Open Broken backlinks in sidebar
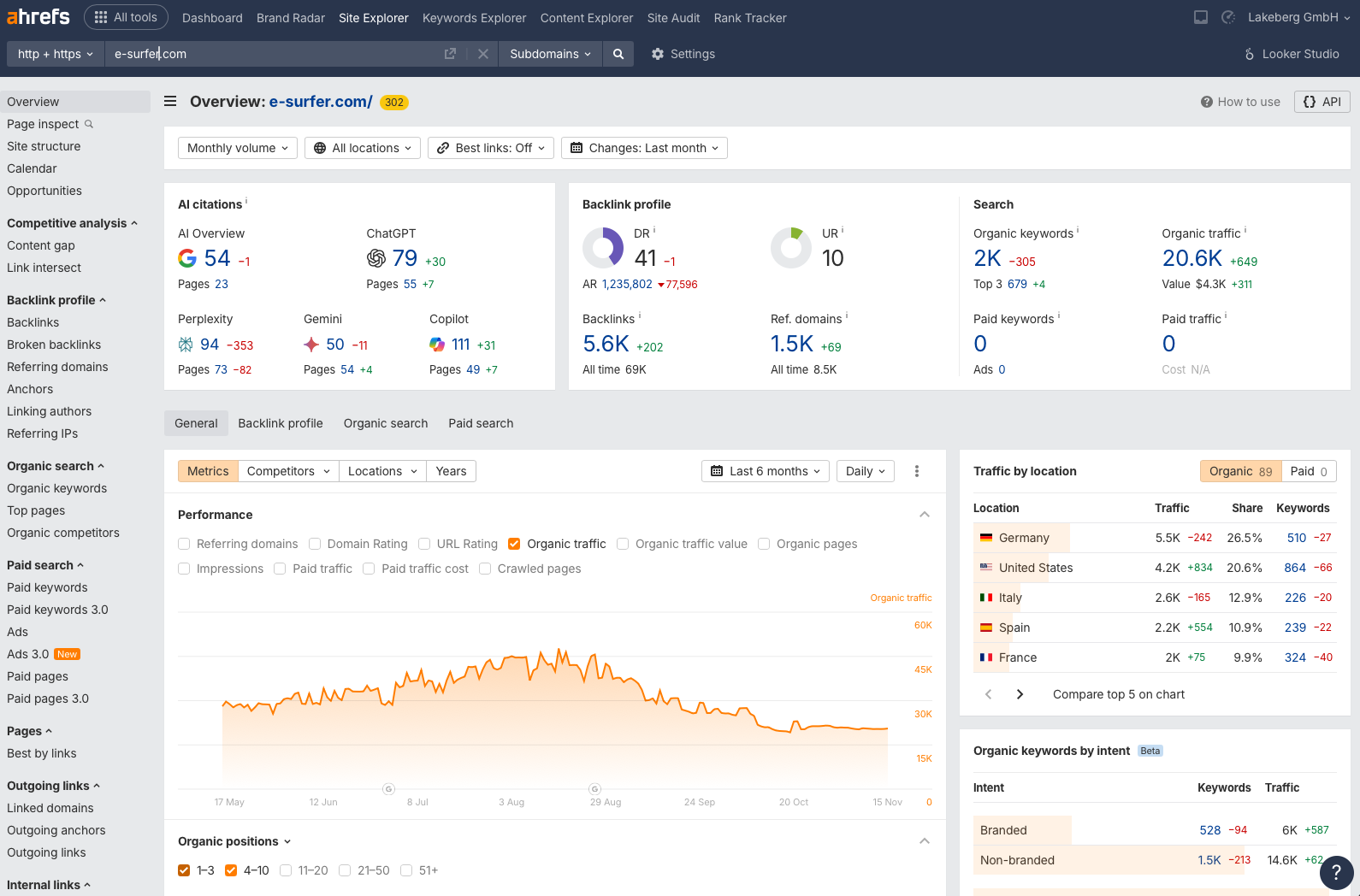1360x896 pixels. (54, 345)
